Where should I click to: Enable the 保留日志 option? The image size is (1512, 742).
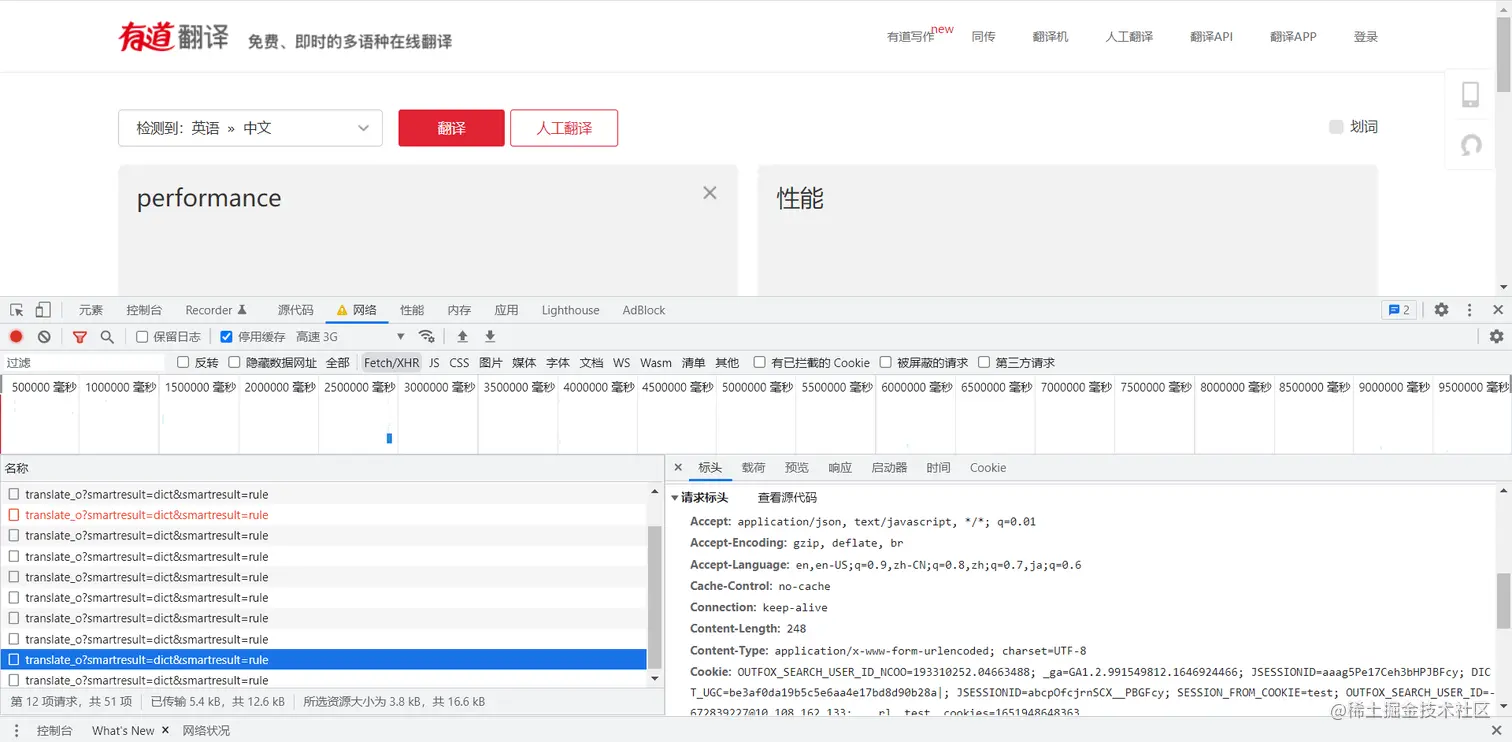coord(141,337)
